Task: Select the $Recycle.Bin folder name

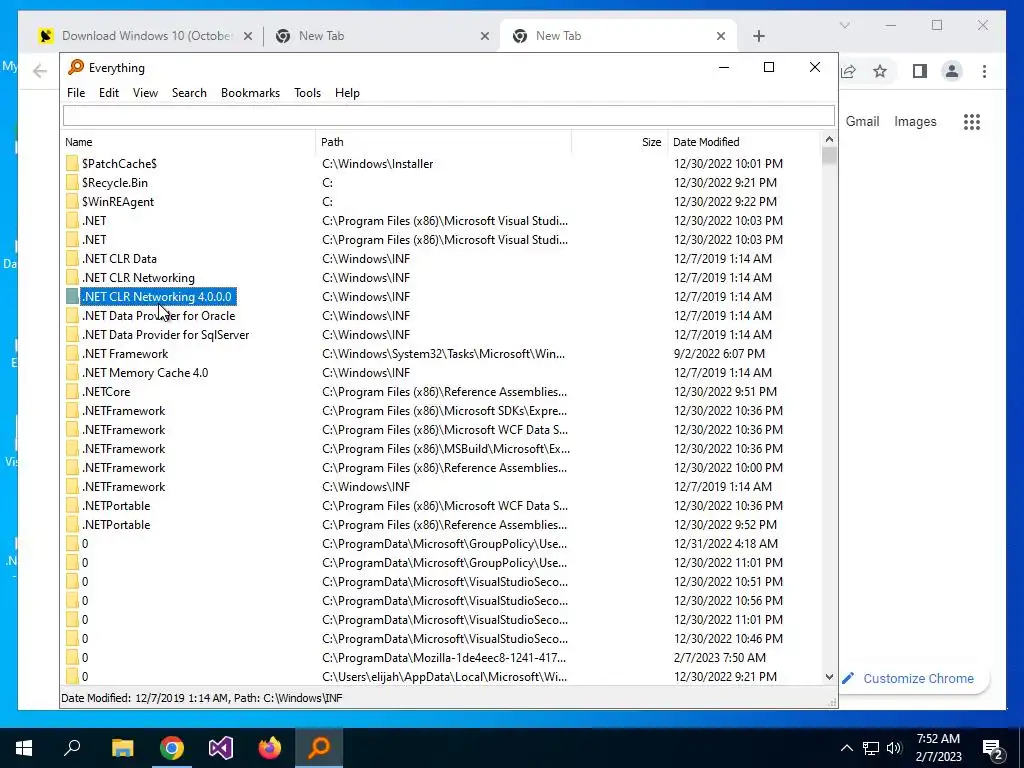Action: [x=115, y=182]
